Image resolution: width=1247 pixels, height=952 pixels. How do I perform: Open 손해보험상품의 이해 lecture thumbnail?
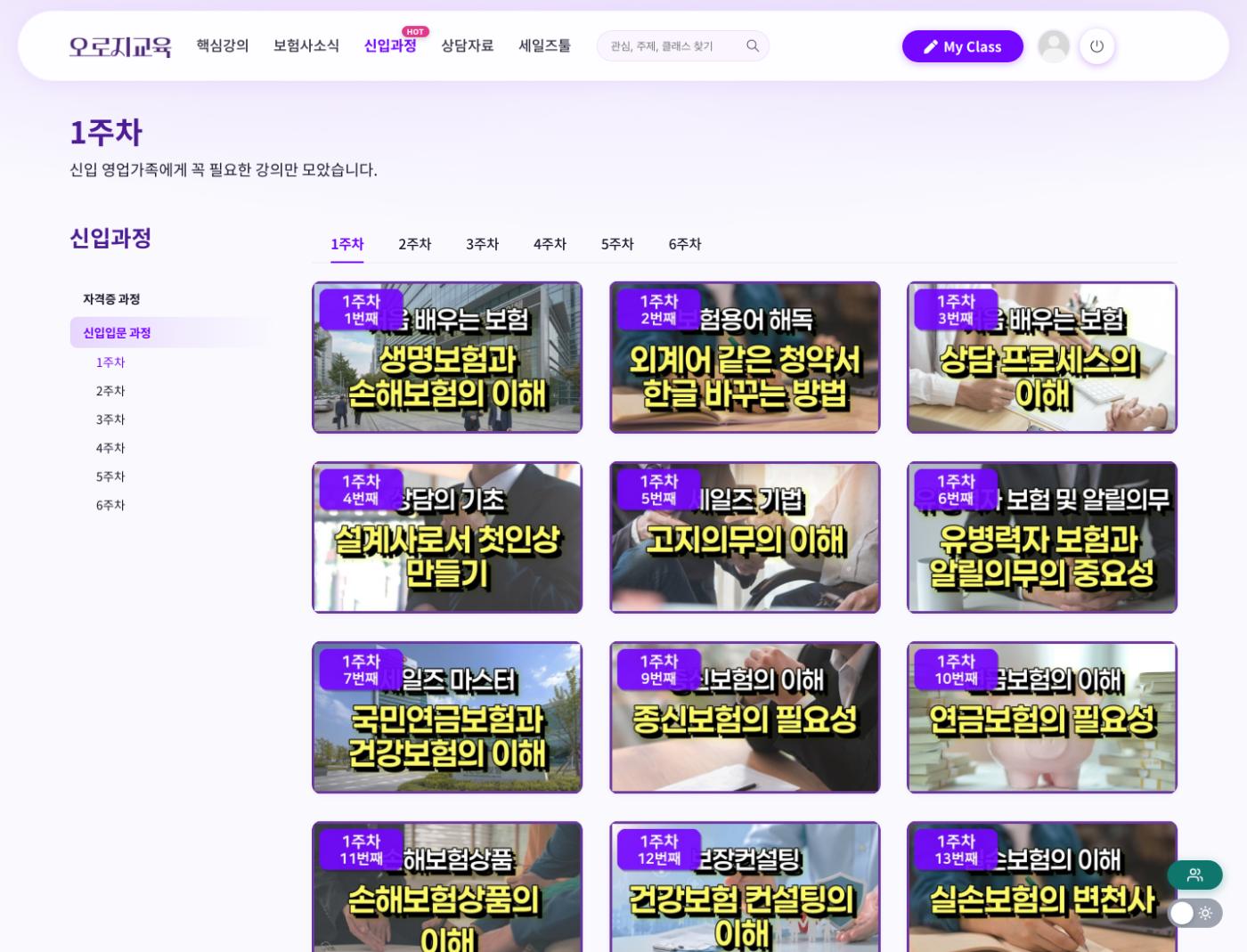point(447,887)
